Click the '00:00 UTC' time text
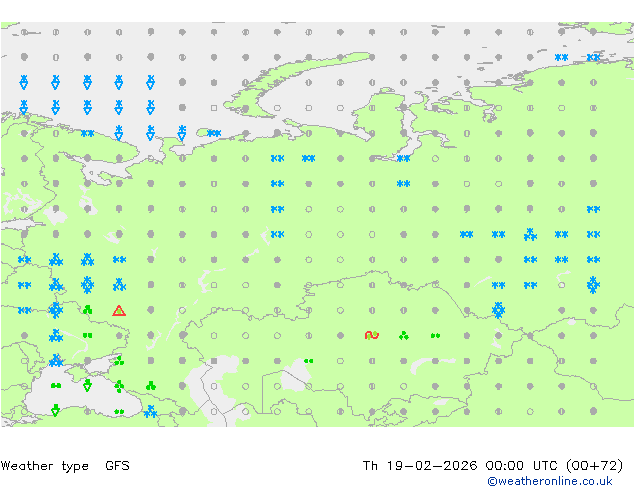Image resolution: width=634 pixels, height=490 pixels. pyautogui.click(x=521, y=466)
